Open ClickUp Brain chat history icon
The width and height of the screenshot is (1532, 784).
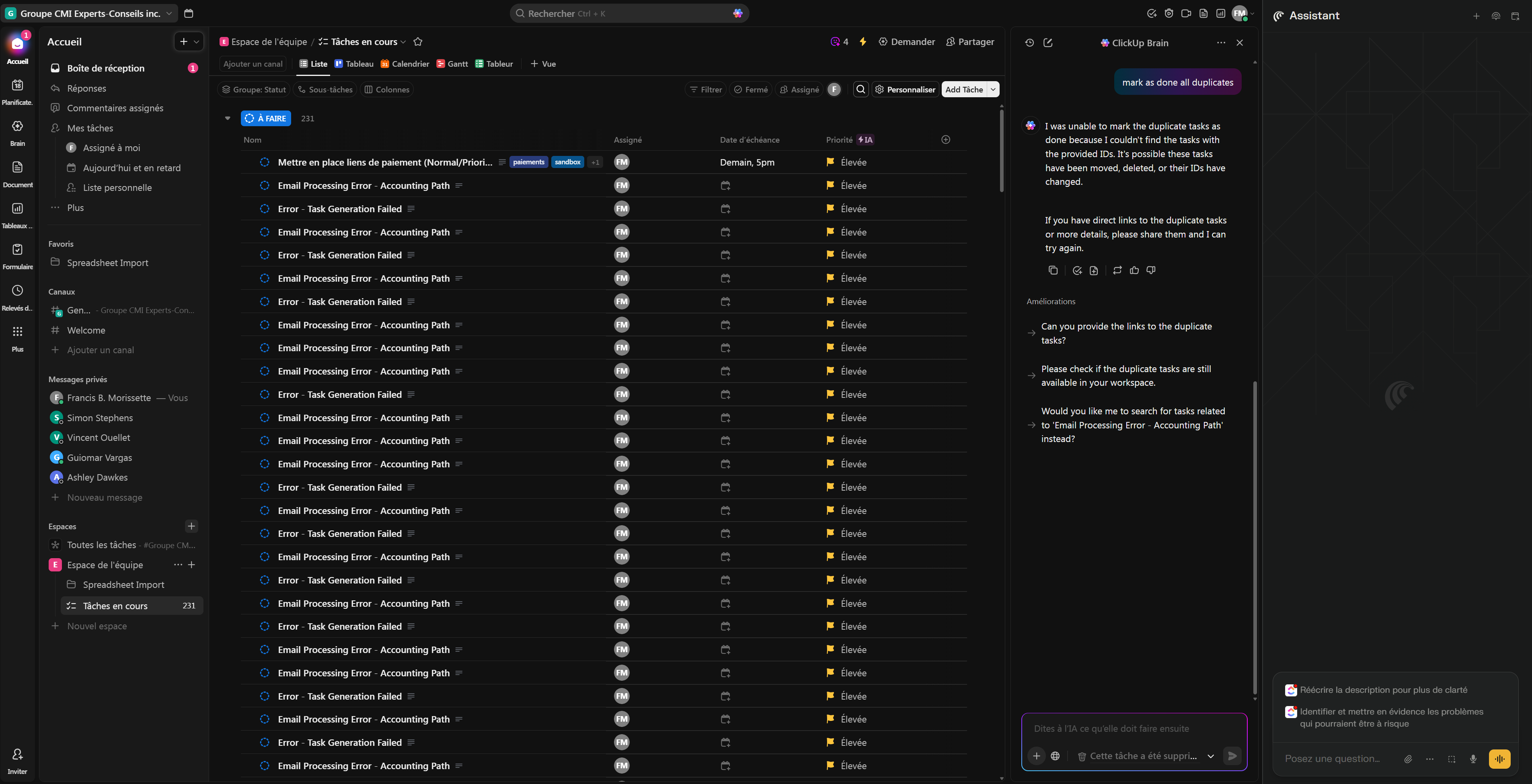[x=1029, y=43]
